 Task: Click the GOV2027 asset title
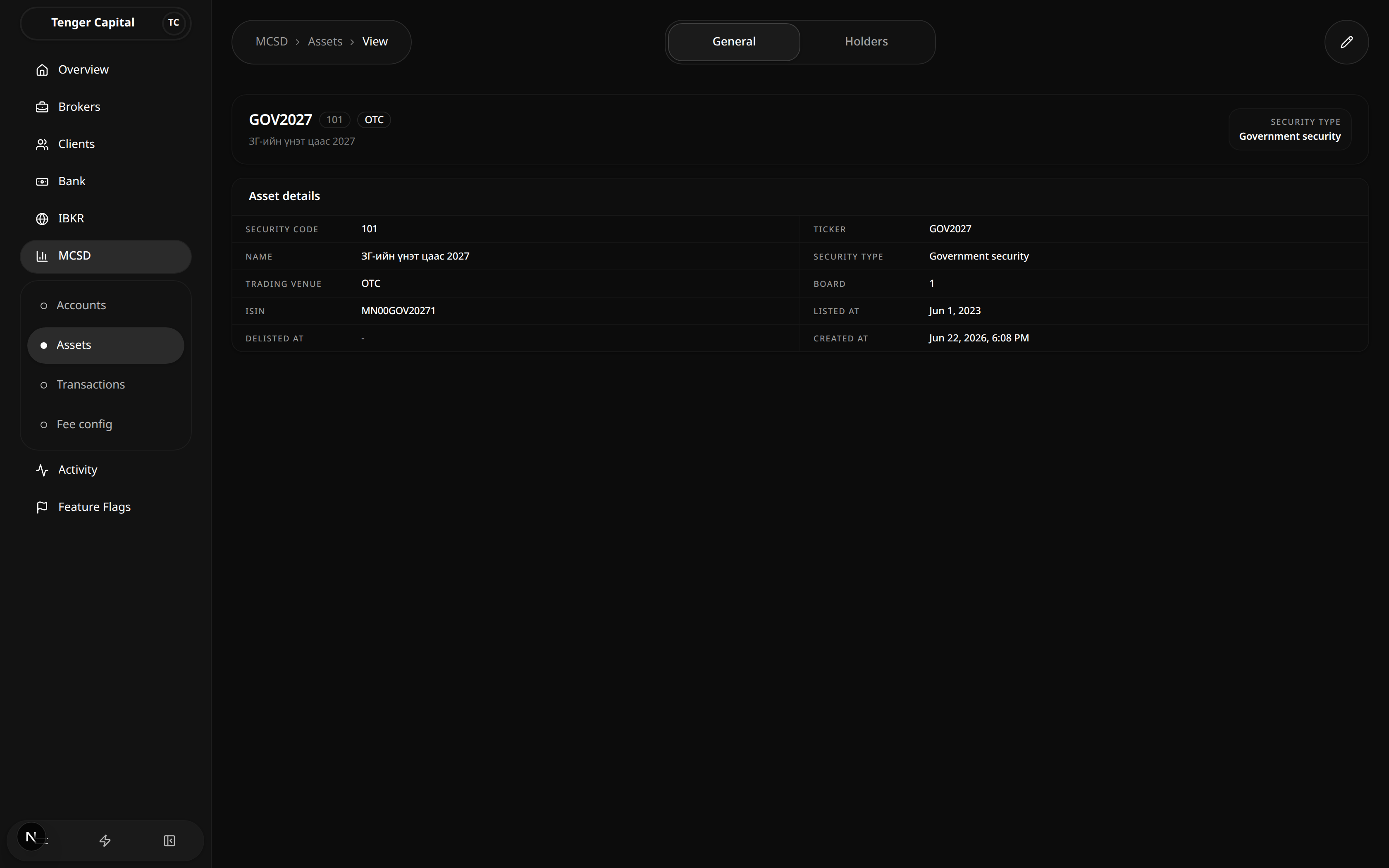[280, 120]
